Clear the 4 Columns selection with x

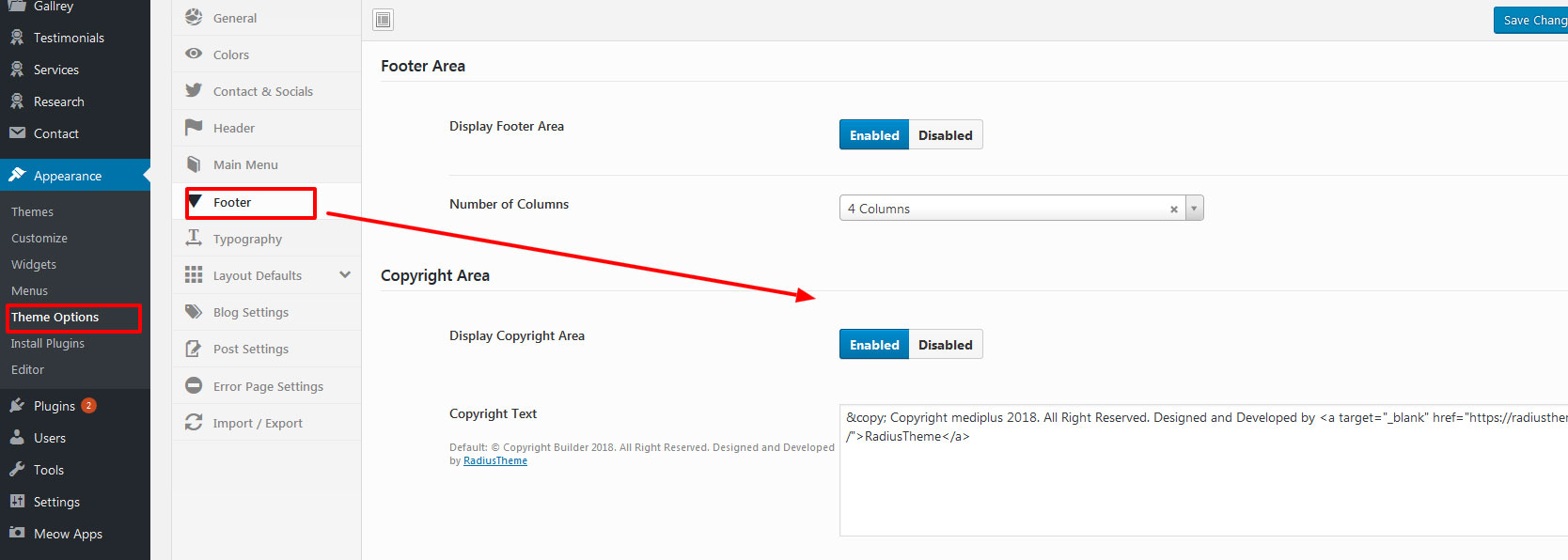point(1173,209)
